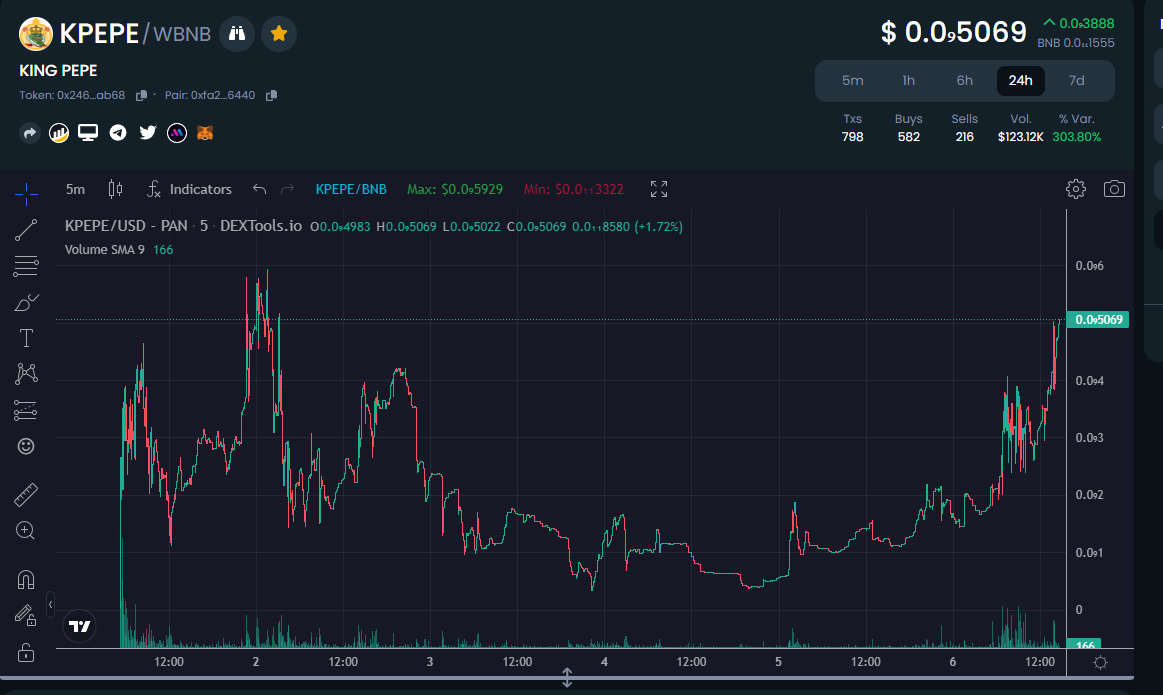Viewport: 1163px width, 695px height.
Task: Click the current price label on price axis
Action: pyautogui.click(x=1098, y=320)
